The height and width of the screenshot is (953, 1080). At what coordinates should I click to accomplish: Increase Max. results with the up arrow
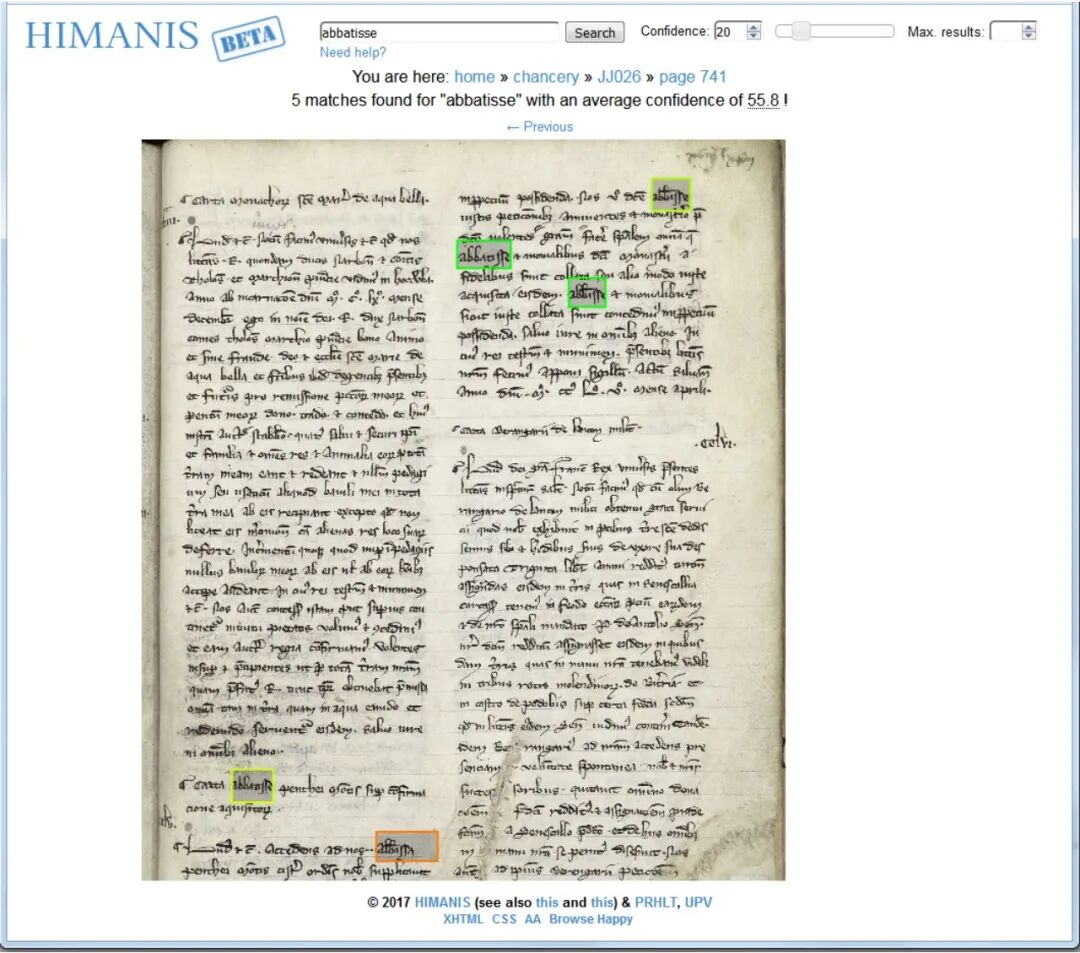coord(1029,28)
